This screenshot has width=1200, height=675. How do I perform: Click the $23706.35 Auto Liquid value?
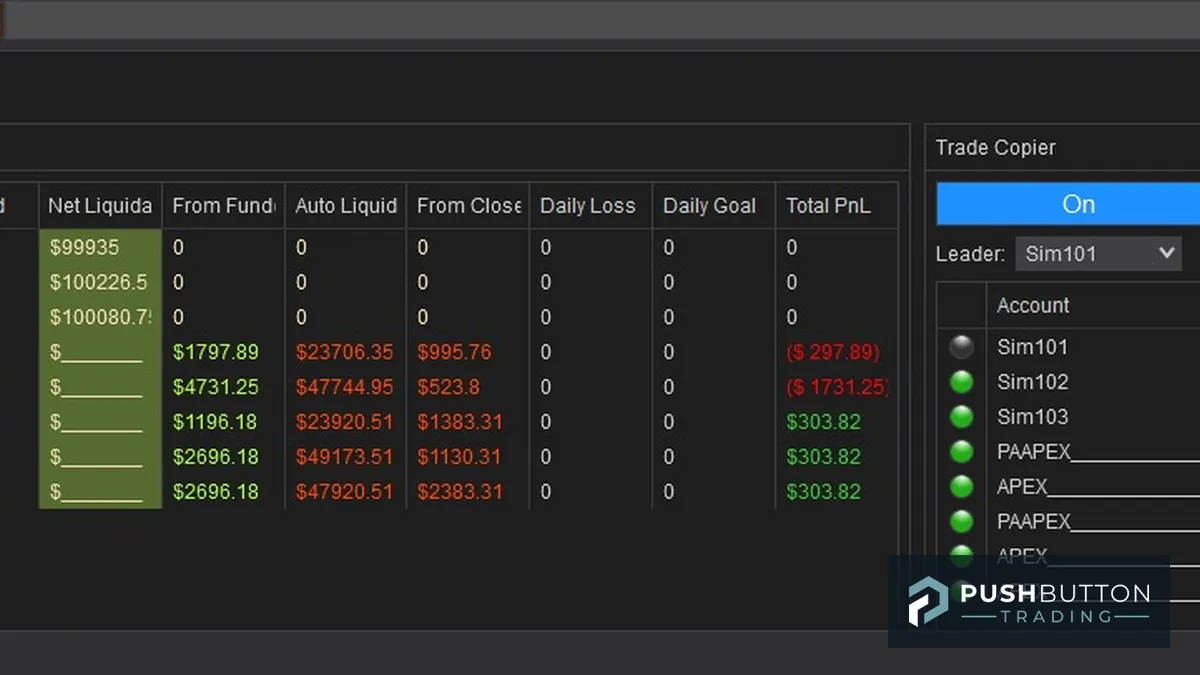(344, 352)
